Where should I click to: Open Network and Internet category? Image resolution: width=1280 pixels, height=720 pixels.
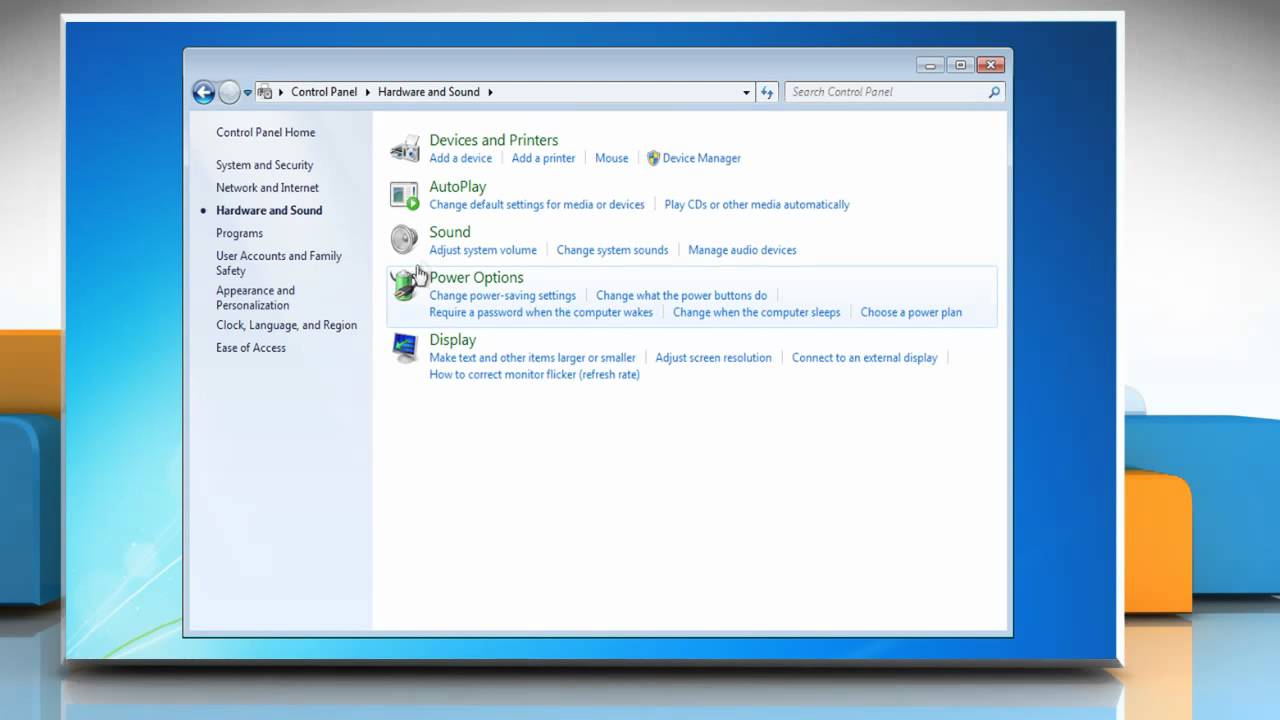tap(267, 188)
